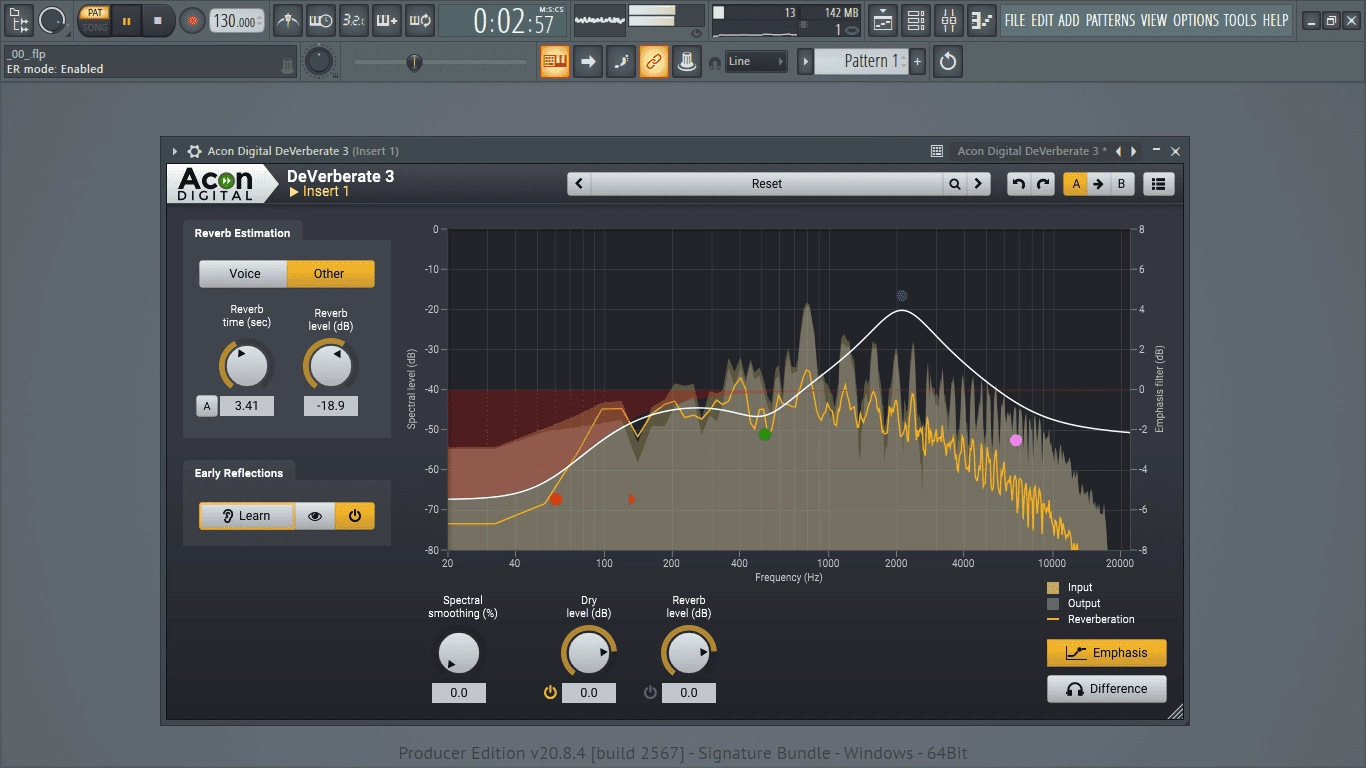Select Voice reverb estimation mode
This screenshot has height=768, width=1366.
[244, 274]
